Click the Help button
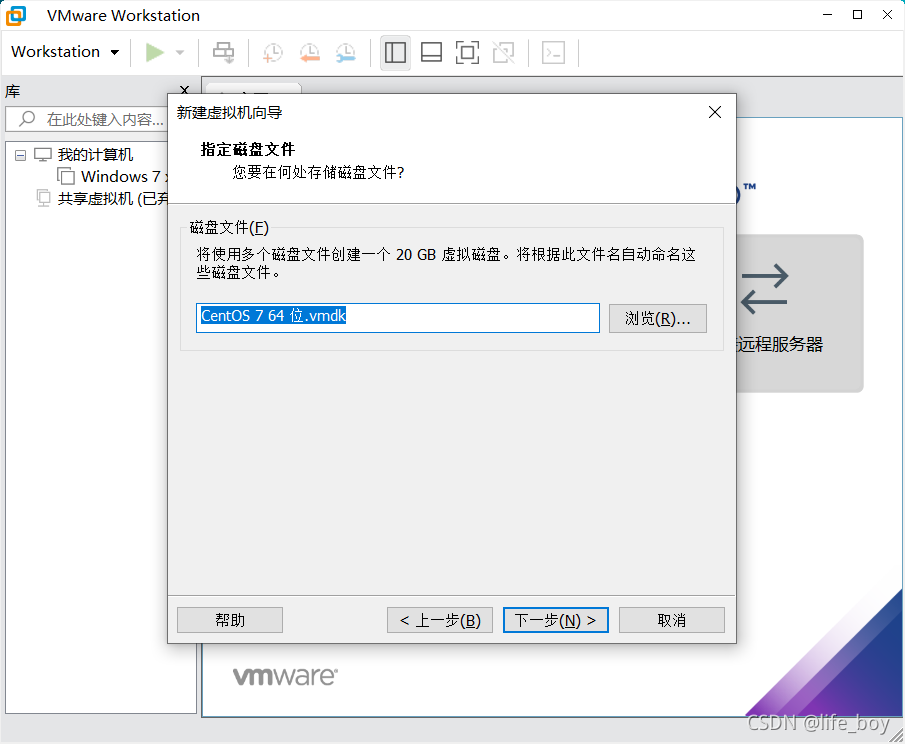The height and width of the screenshot is (744, 905). (x=230, y=620)
